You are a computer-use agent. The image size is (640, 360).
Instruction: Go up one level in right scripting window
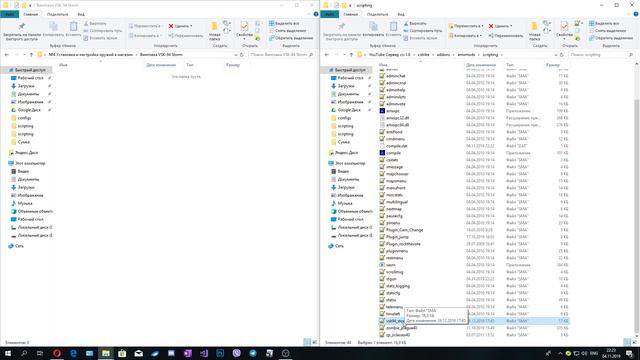[x=351, y=55]
